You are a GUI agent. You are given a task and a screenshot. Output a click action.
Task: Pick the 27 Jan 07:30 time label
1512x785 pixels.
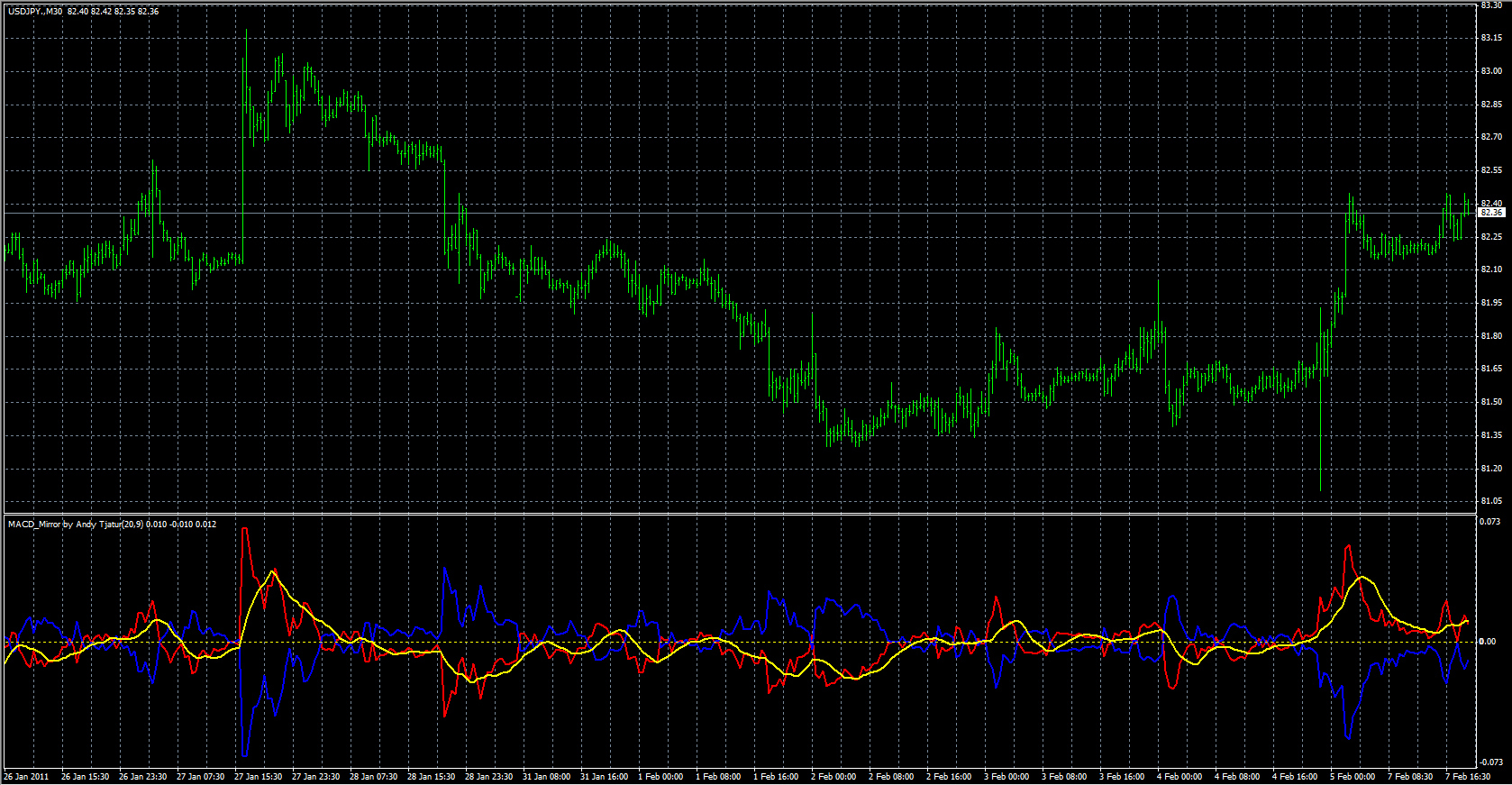point(200,777)
